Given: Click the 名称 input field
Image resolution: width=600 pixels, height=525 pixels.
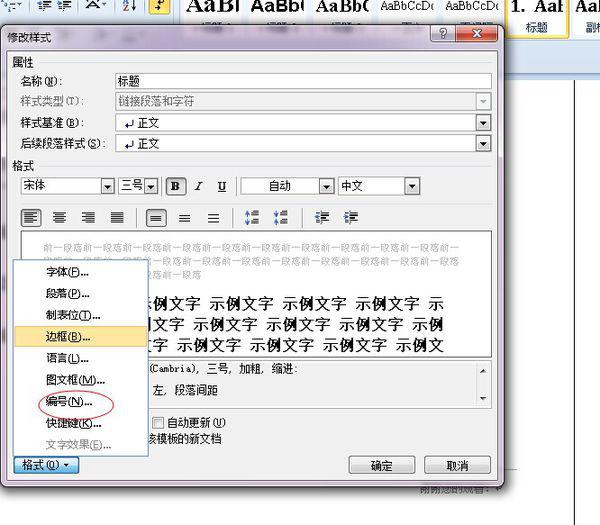Looking at the screenshot, I should coord(303,81).
